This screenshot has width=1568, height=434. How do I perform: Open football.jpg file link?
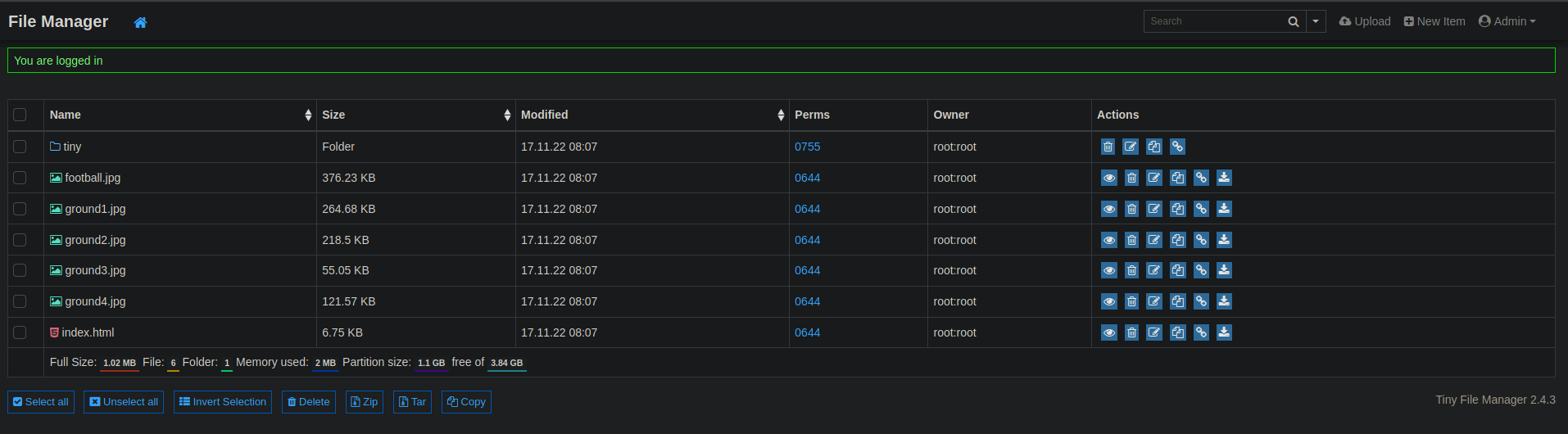tap(85, 178)
